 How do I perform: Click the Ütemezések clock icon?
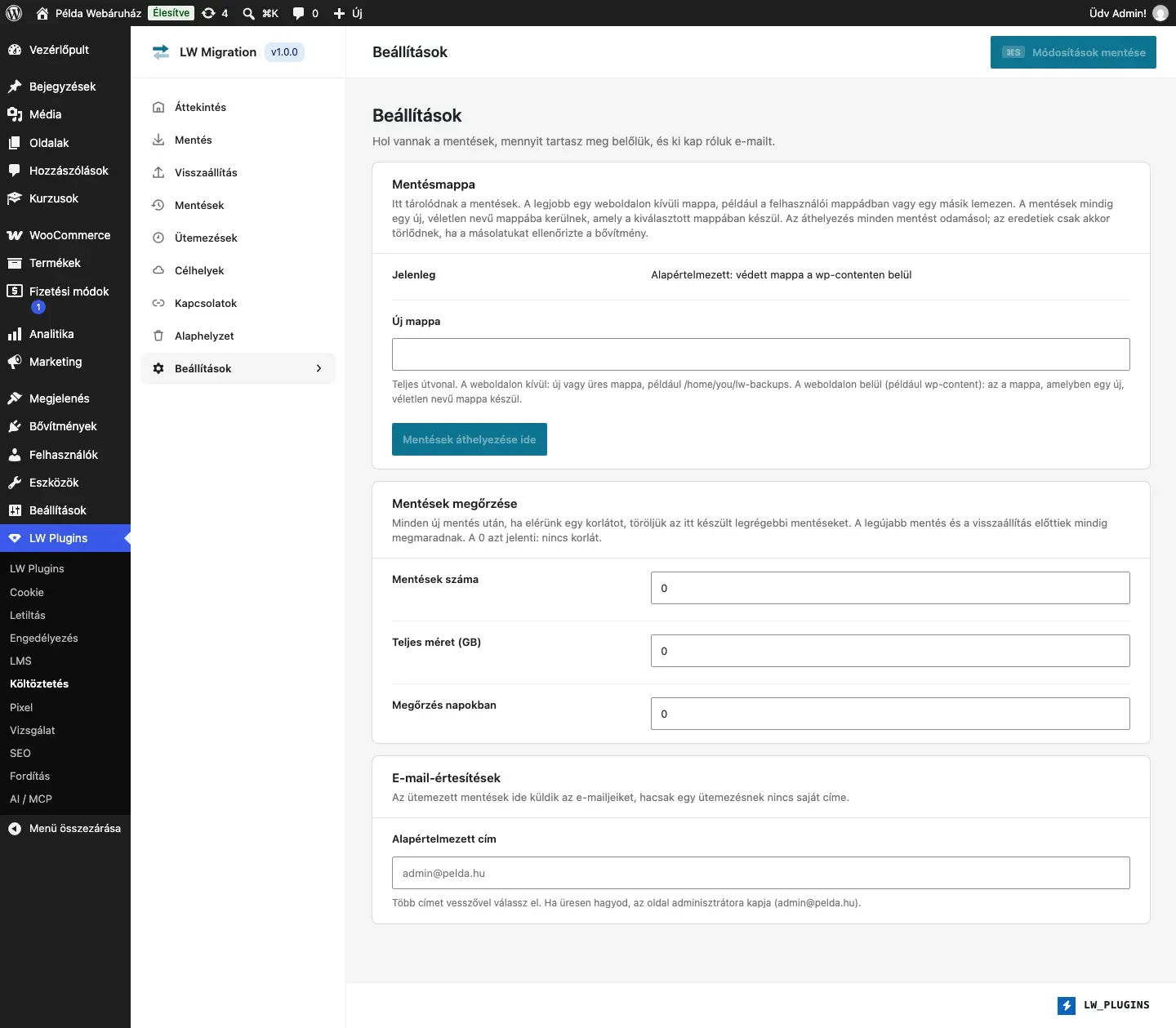158,238
